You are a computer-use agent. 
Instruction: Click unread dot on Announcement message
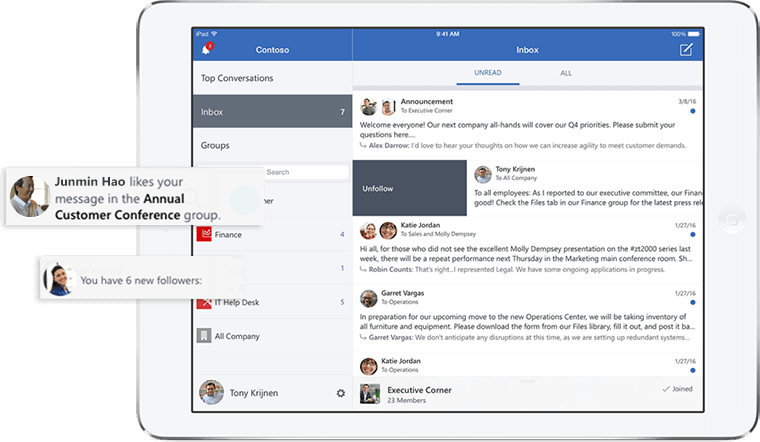tap(693, 111)
